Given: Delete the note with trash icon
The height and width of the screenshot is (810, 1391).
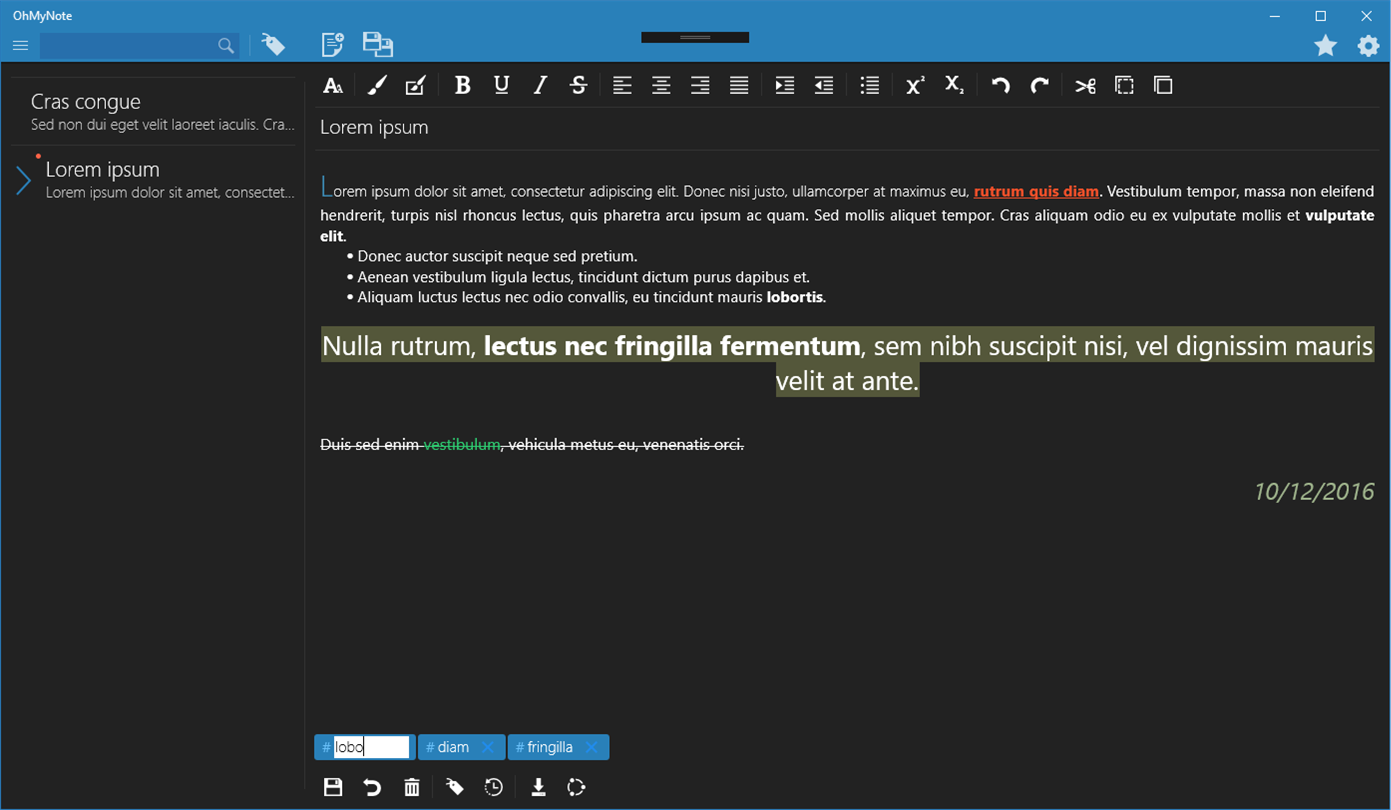Looking at the screenshot, I should coord(412,787).
